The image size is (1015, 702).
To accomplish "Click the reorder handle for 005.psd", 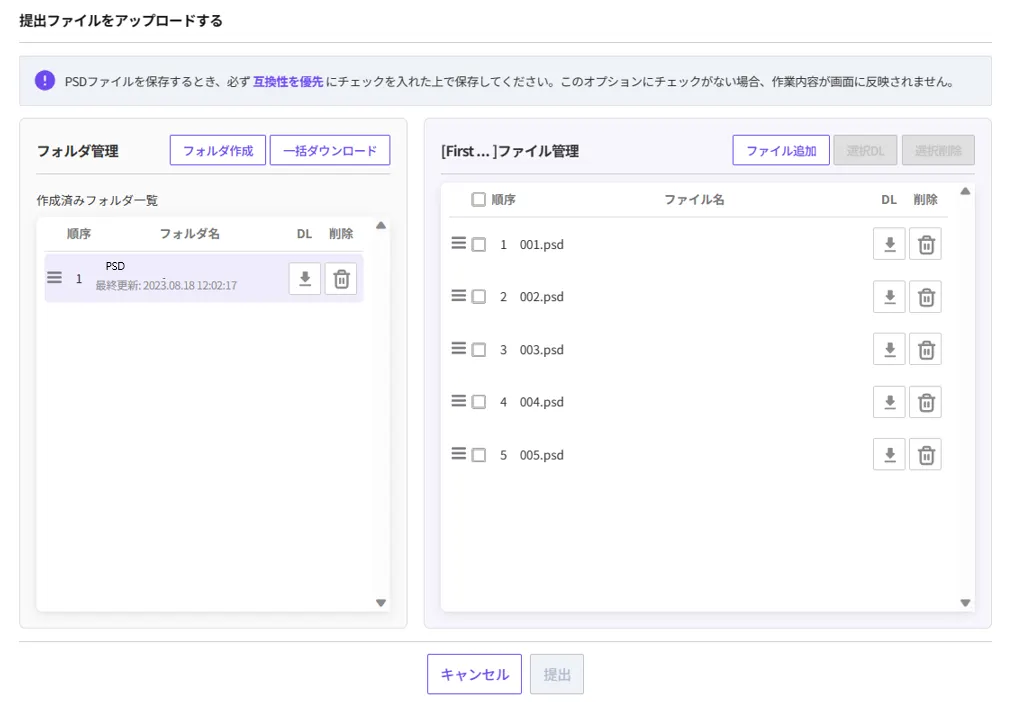I will (458, 453).
